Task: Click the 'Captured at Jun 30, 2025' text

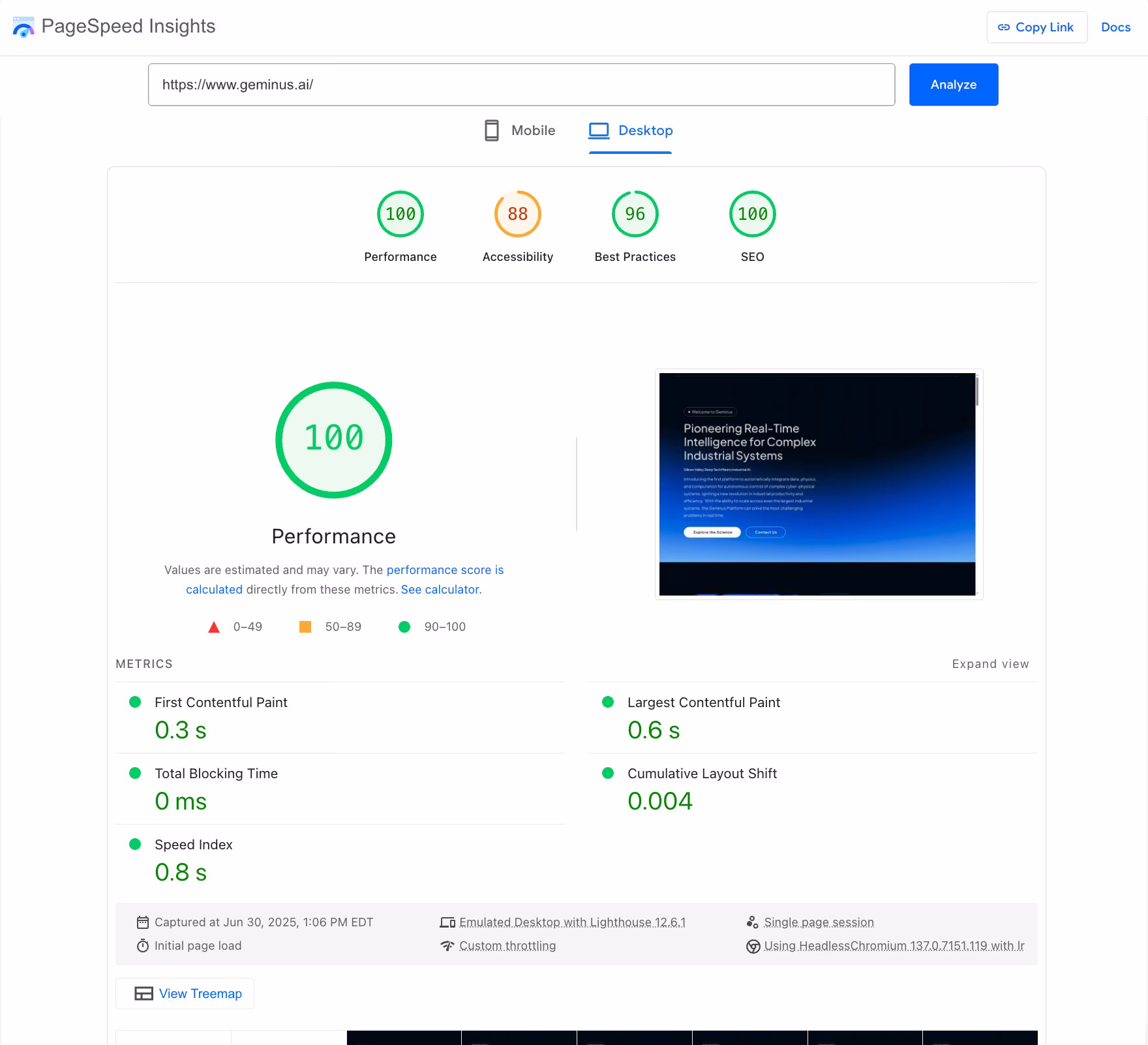Action: click(264, 922)
